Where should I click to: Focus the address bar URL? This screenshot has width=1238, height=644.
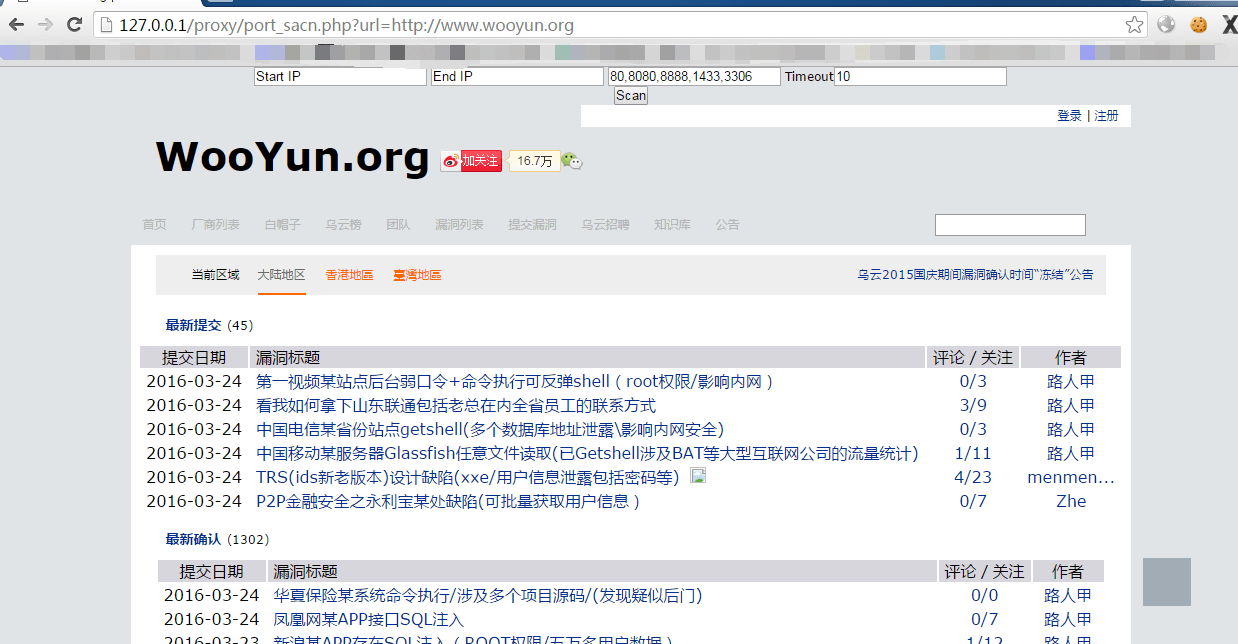click(620, 25)
